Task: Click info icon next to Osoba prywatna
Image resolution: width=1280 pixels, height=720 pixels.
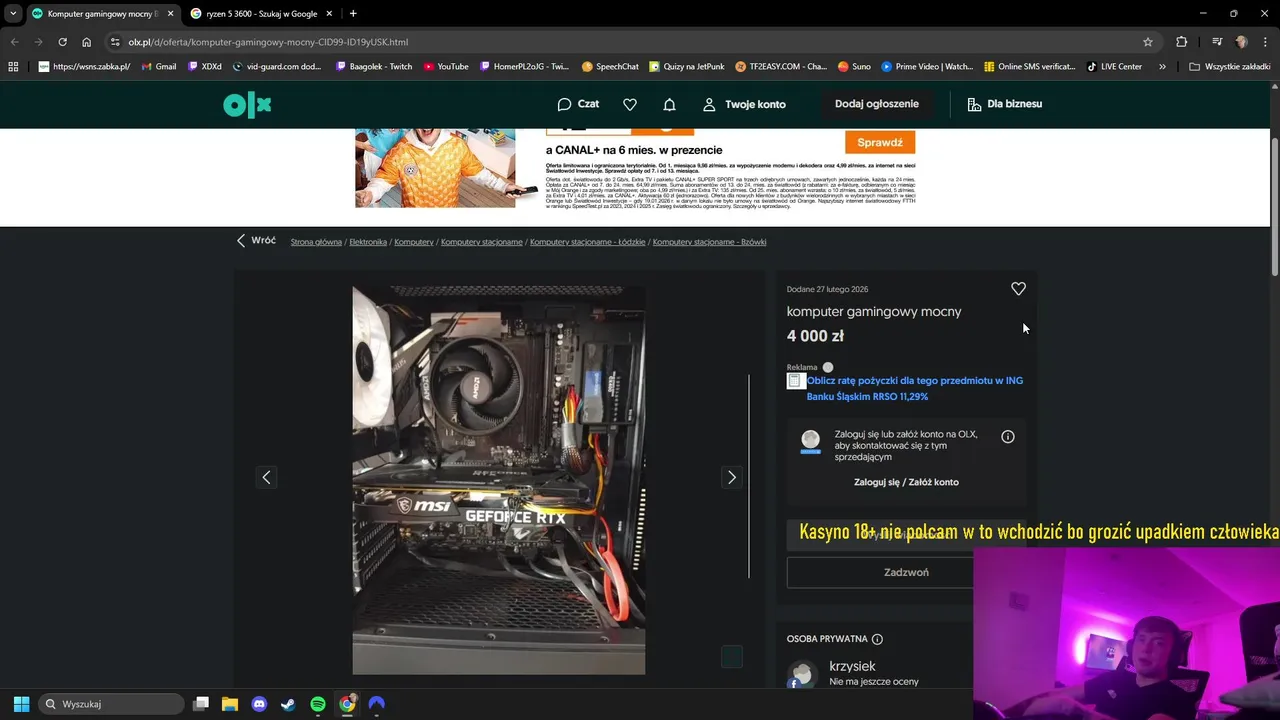Action: pos(877,639)
